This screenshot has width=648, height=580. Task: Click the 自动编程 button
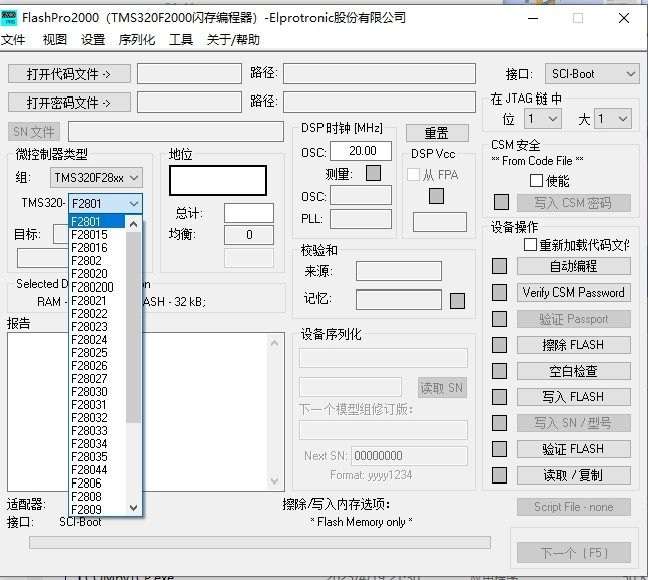[574, 266]
